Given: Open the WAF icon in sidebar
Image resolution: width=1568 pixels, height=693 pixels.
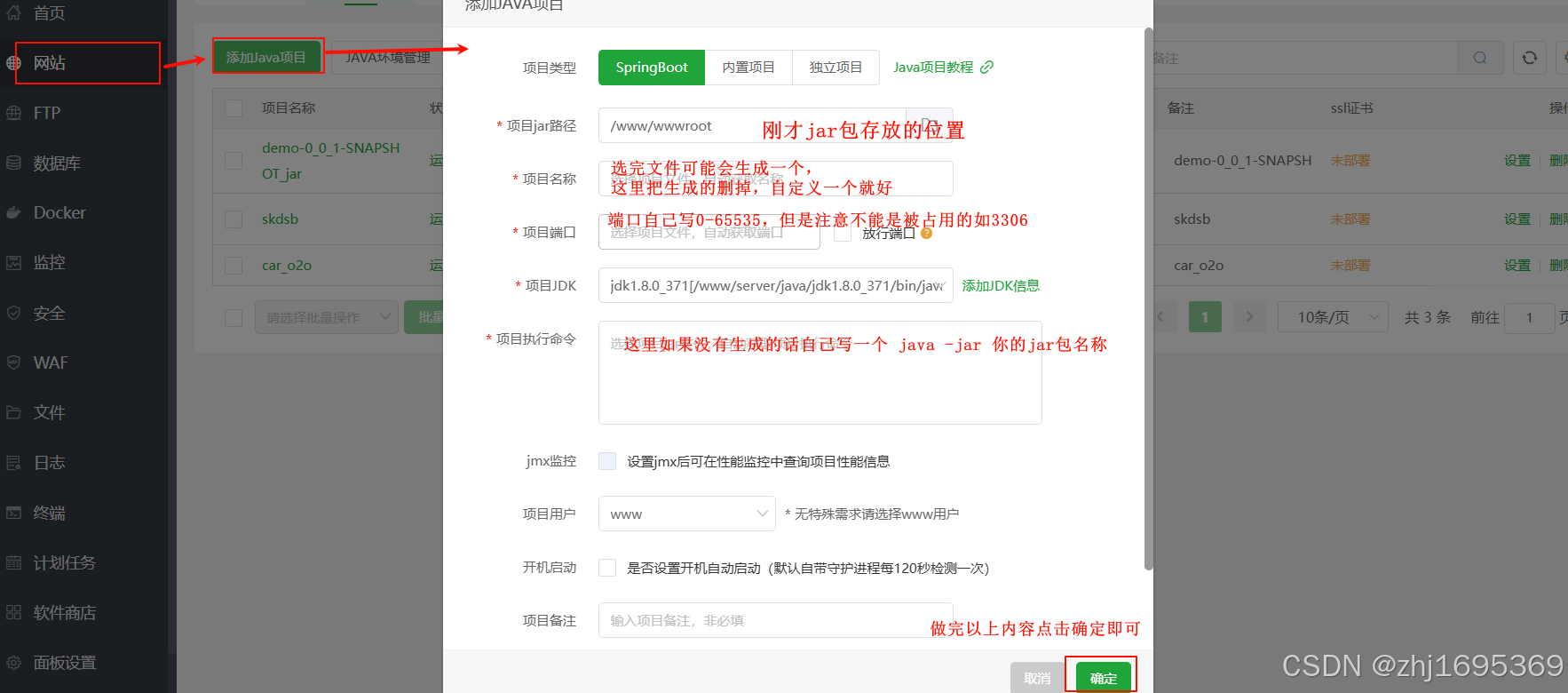Looking at the screenshot, I should click(x=13, y=362).
